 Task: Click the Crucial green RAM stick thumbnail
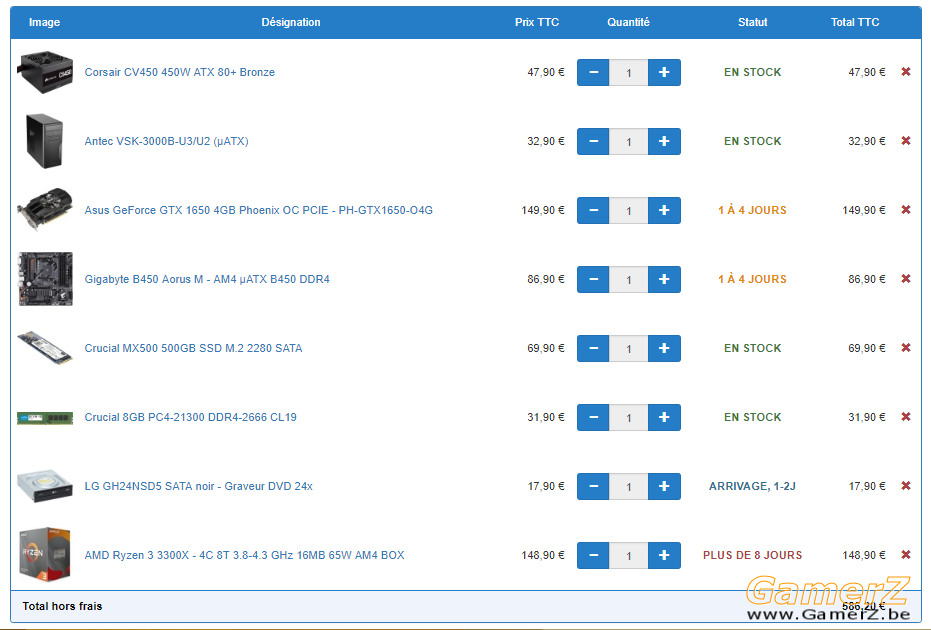coord(45,418)
